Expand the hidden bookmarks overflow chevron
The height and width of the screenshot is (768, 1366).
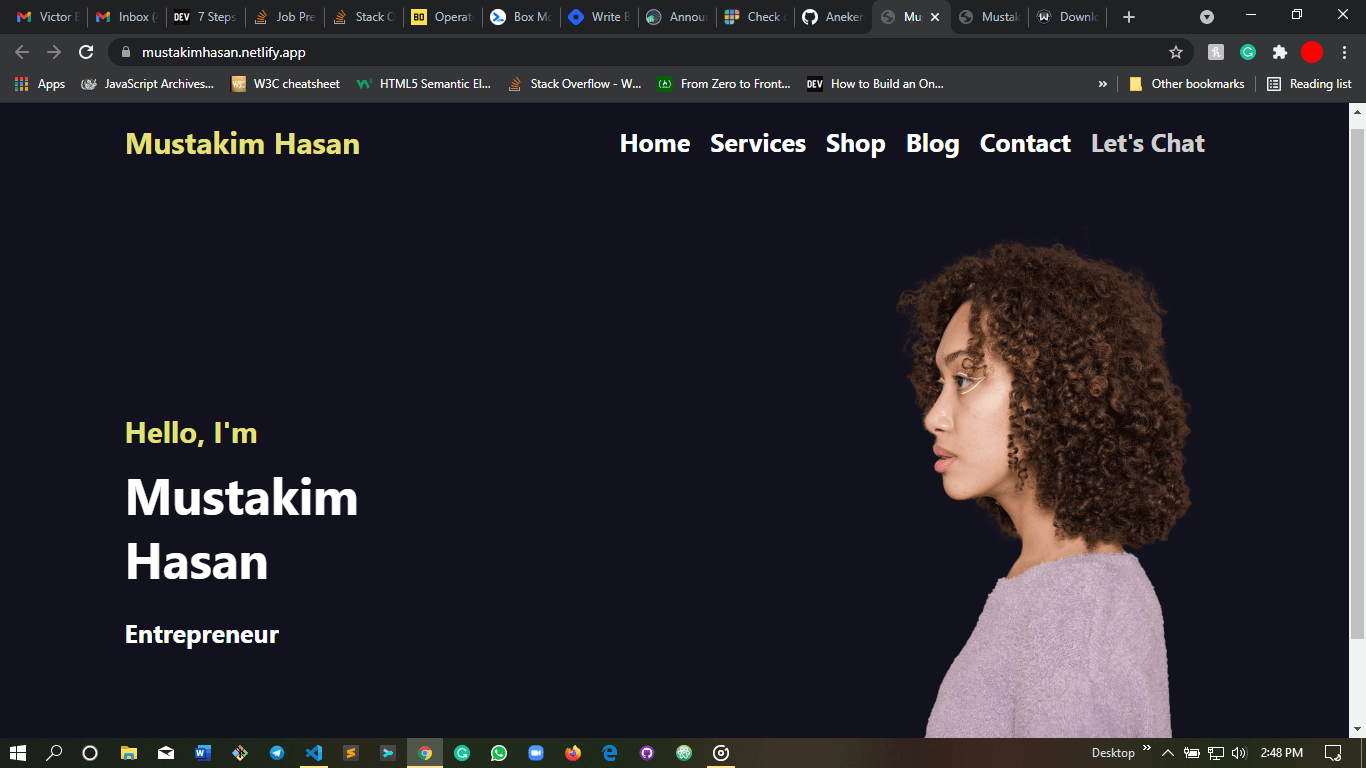tap(1103, 84)
